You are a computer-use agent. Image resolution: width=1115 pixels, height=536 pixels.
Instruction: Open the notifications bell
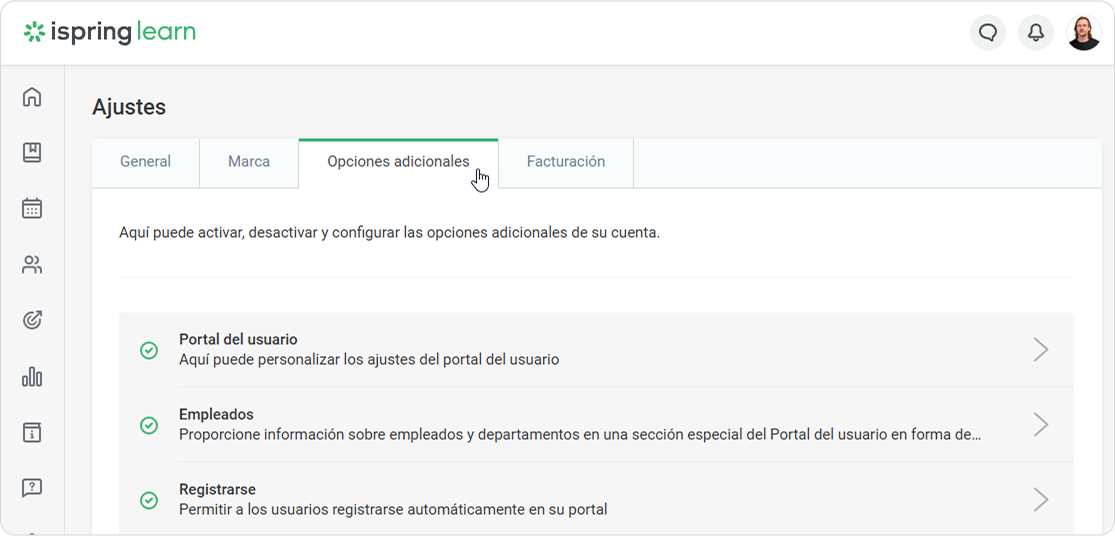pos(1036,33)
